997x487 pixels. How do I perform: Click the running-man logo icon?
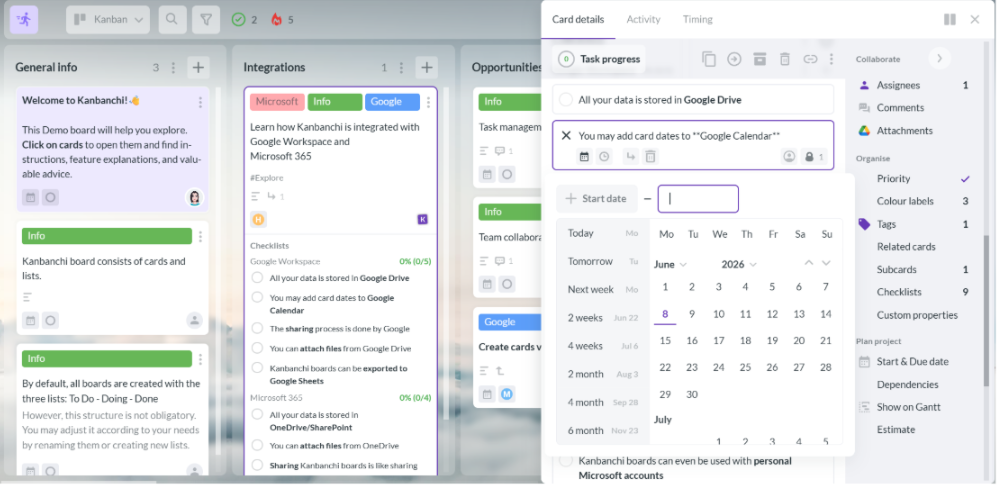pos(24,20)
